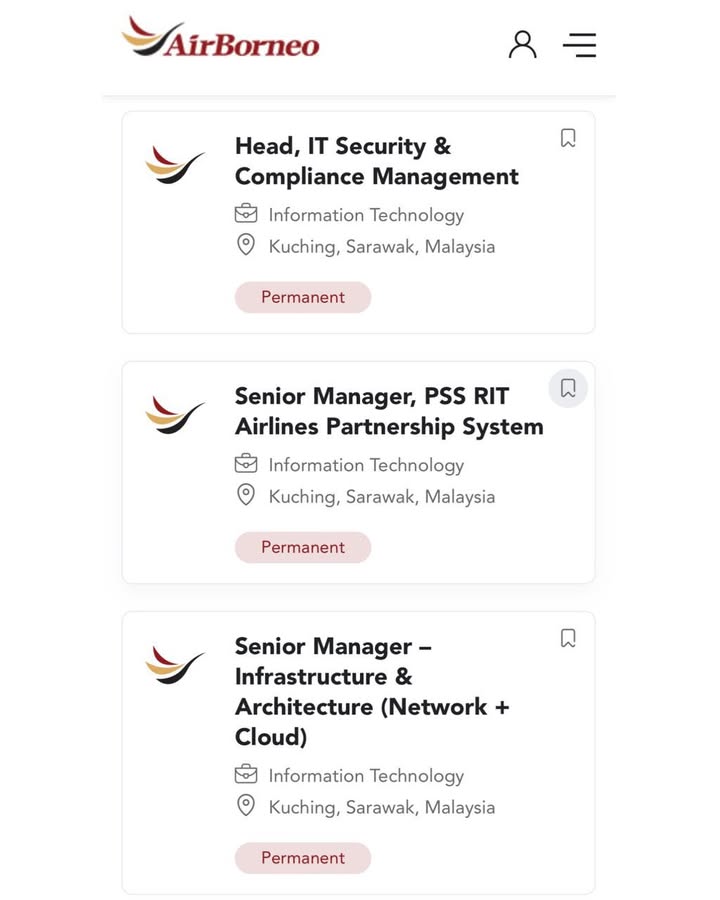
Task: Click Kuching, Sarawak location on PSS RIT card
Action: coord(381,496)
